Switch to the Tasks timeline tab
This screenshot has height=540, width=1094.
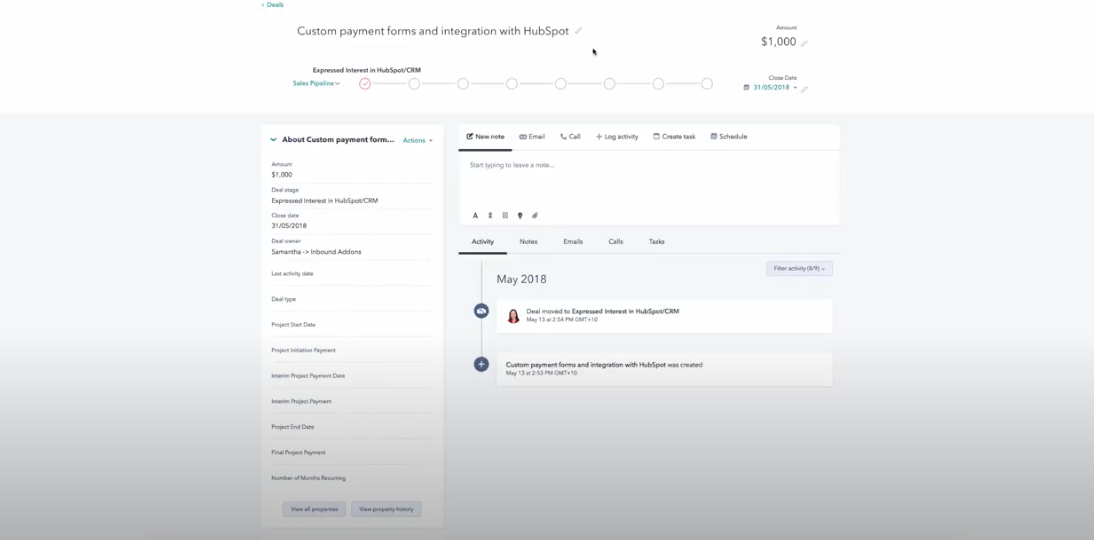pos(657,241)
